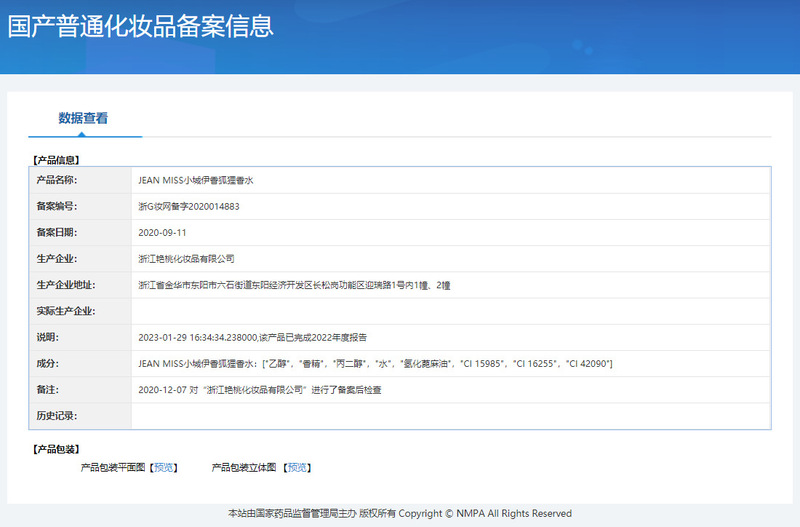Click the NMPA copyright footer text
This screenshot has height=527, width=800.
(x=400, y=513)
